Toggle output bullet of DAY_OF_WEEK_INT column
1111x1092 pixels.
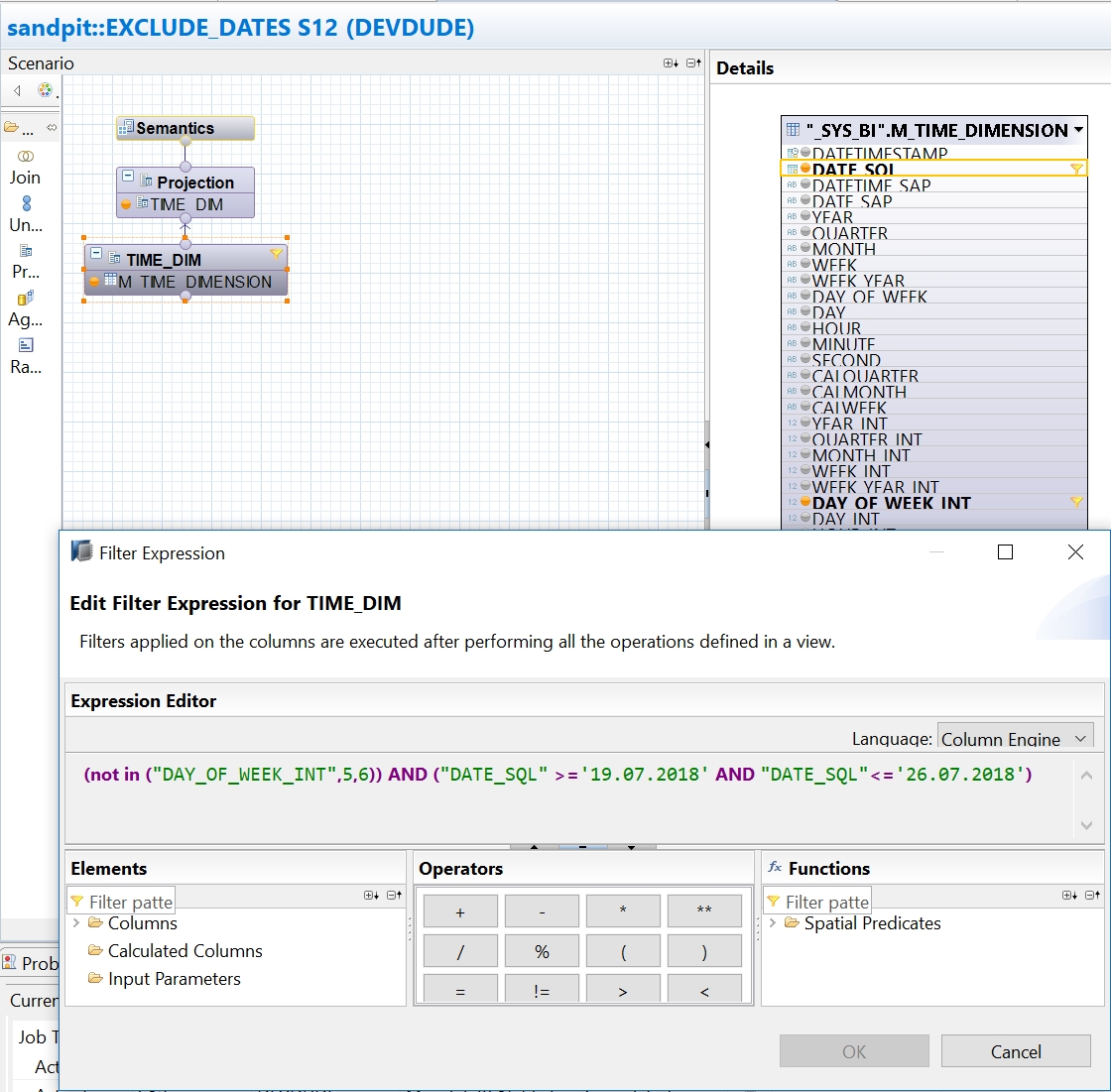(804, 502)
